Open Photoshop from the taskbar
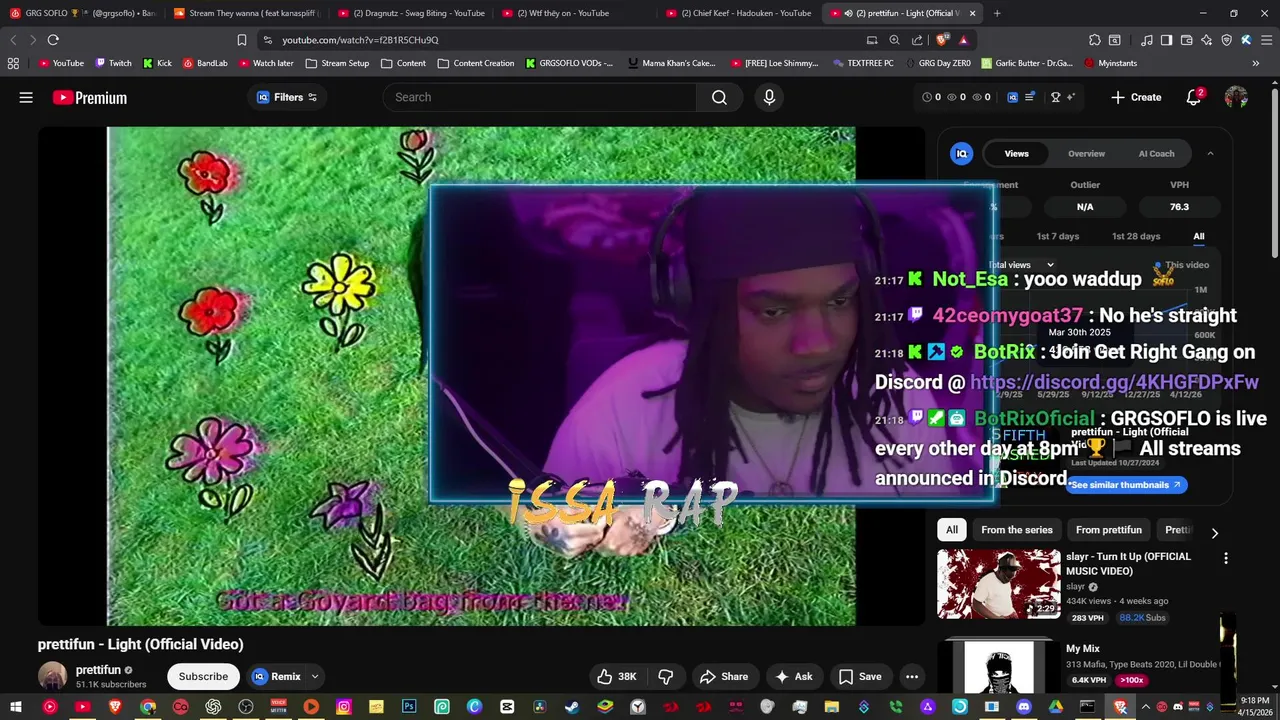The image size is (1280, 720). pos(409,707)
